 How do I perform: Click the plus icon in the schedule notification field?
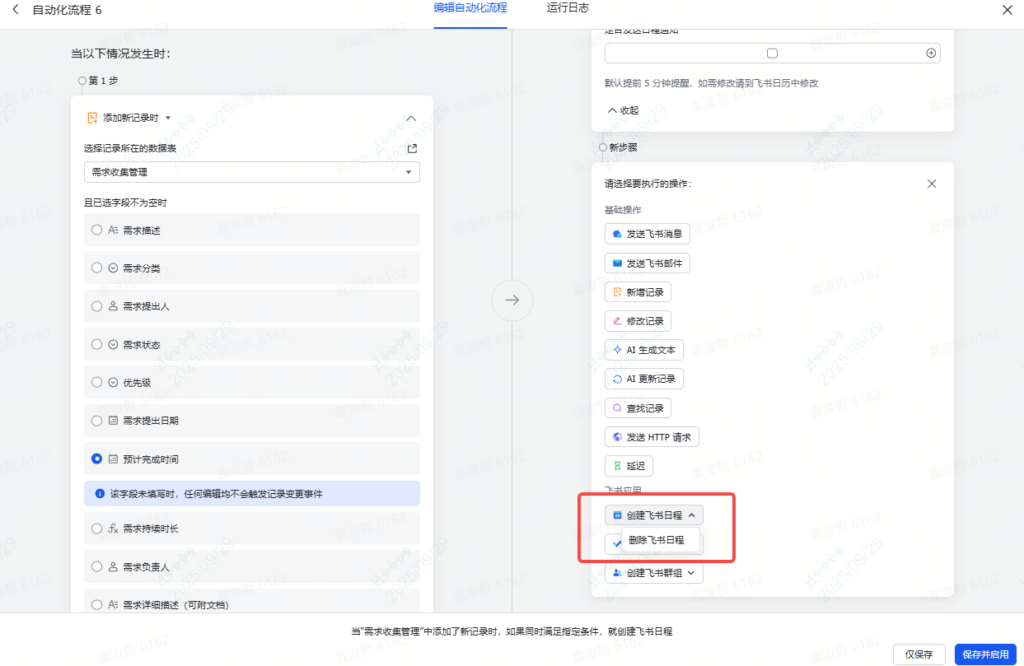(x=931, y=53)
